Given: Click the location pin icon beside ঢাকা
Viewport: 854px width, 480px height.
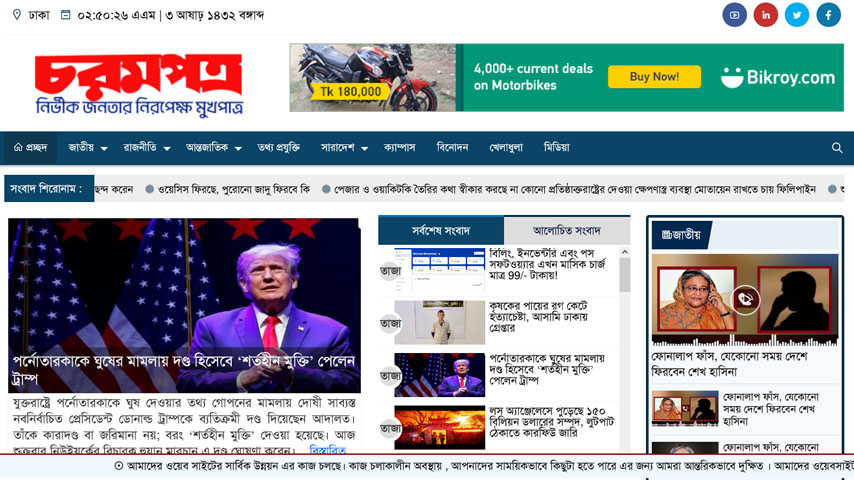Looking at the screenshot, I should (x=17, y=15).
